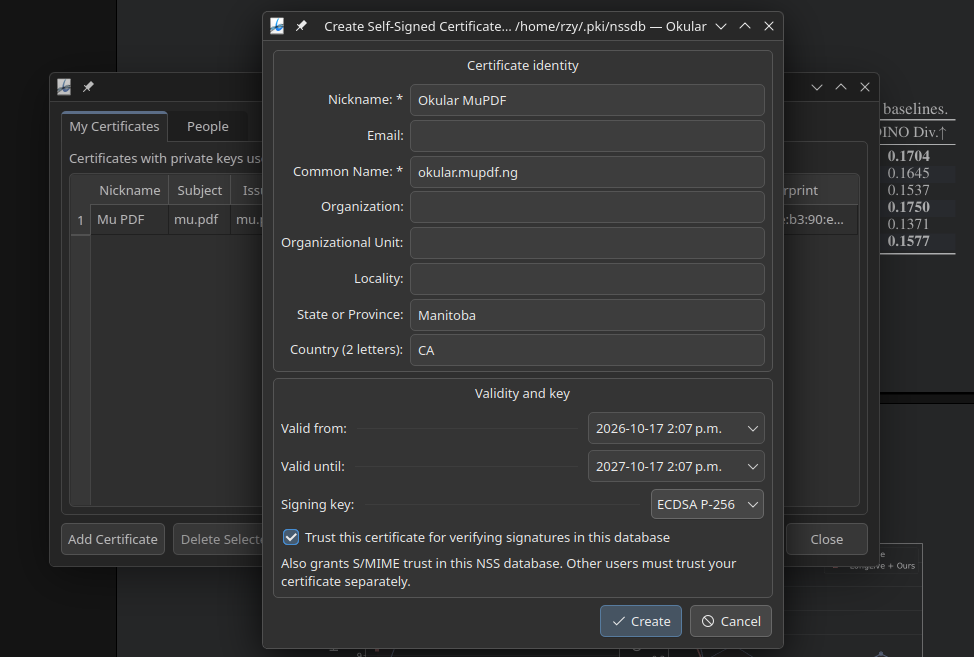Close the background certificates window with X
Screen dimensions: 974x657
[865, 87]
